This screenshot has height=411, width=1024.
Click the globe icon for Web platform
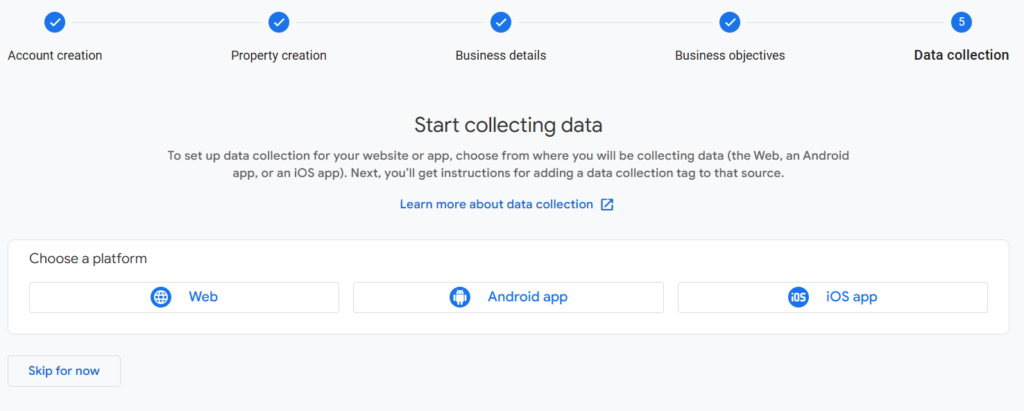(x=161, y=297)
